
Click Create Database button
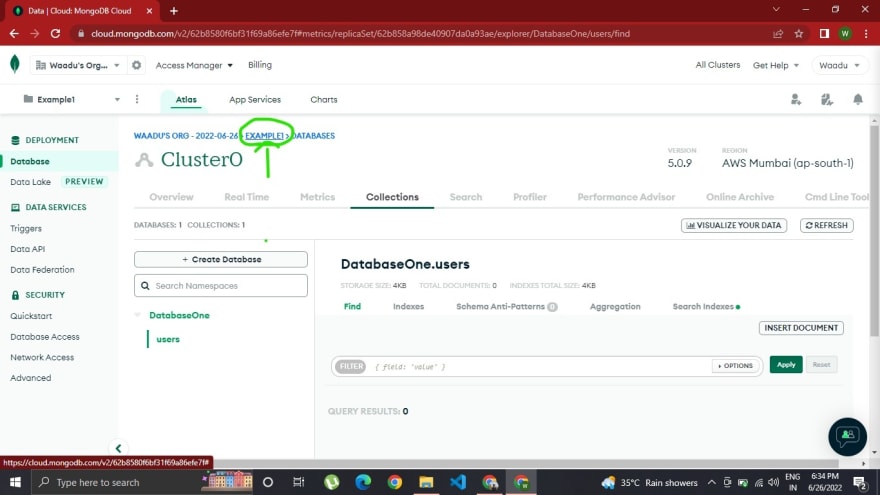tap(221, 259)
